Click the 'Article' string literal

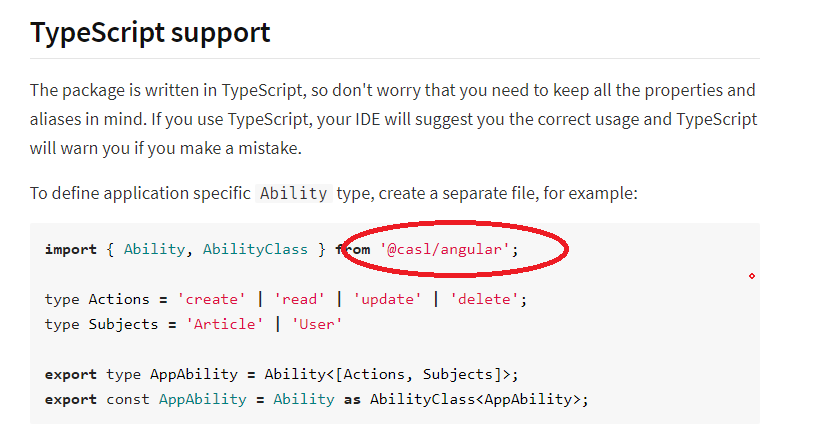click(225, 324)
